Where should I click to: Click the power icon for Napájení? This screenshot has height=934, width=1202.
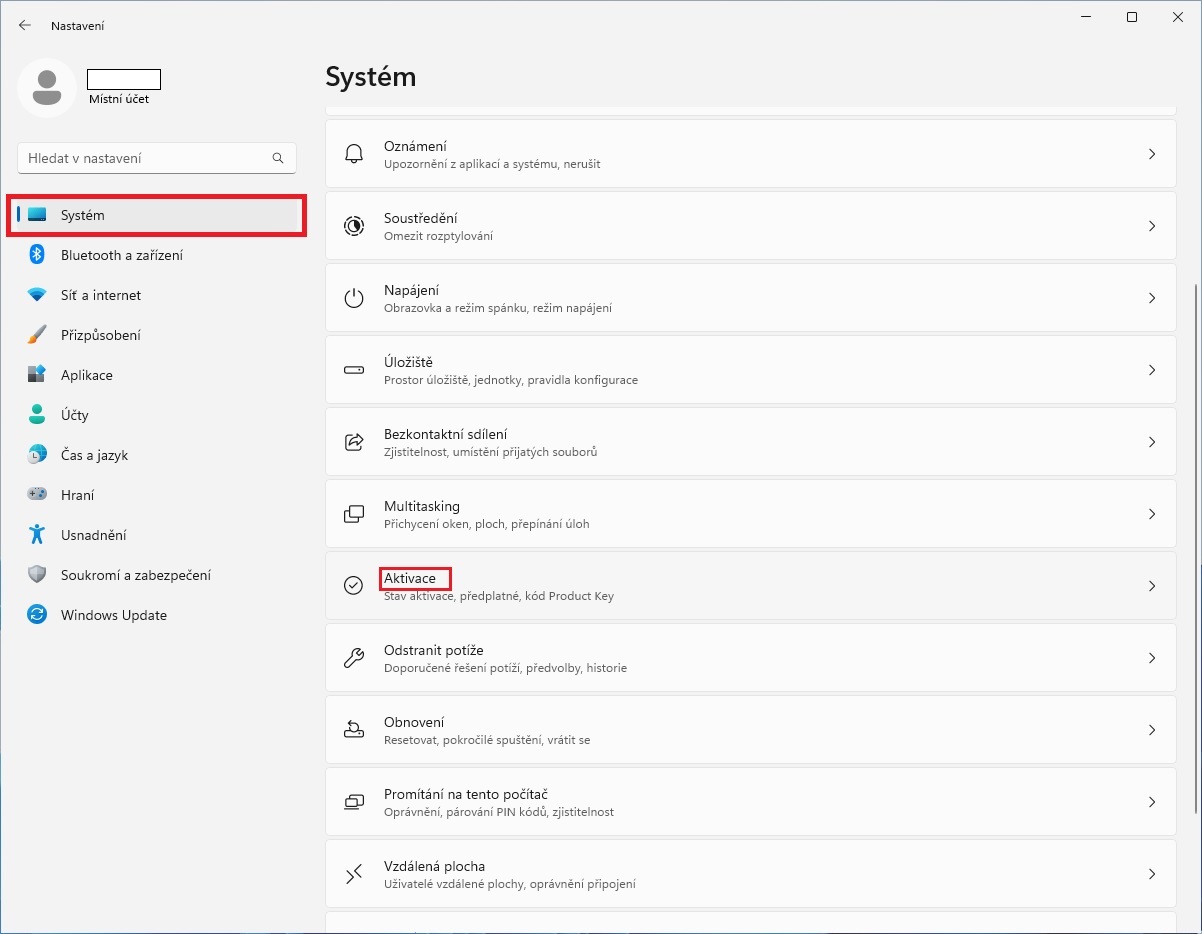click(x=354, y=298)
